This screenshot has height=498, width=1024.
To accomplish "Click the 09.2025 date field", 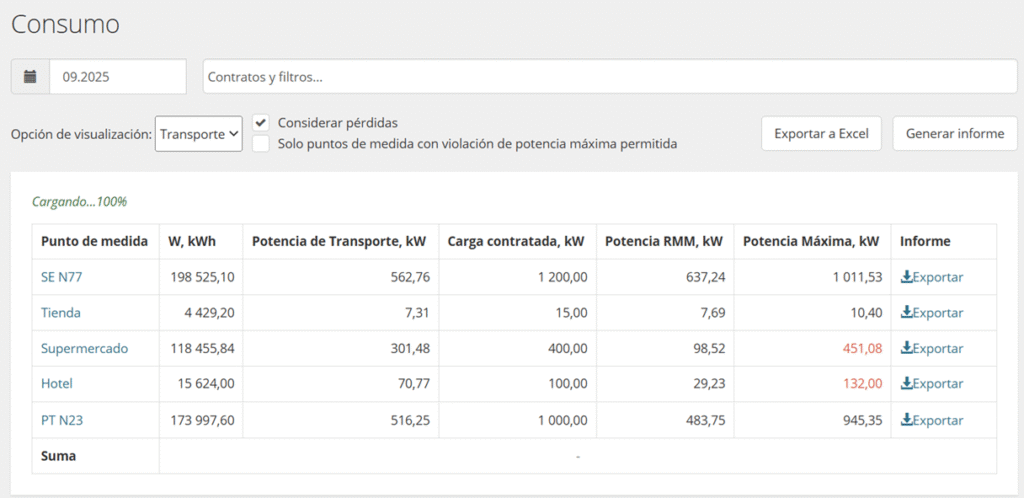I will pyautogui.click(x=118, y=76).
